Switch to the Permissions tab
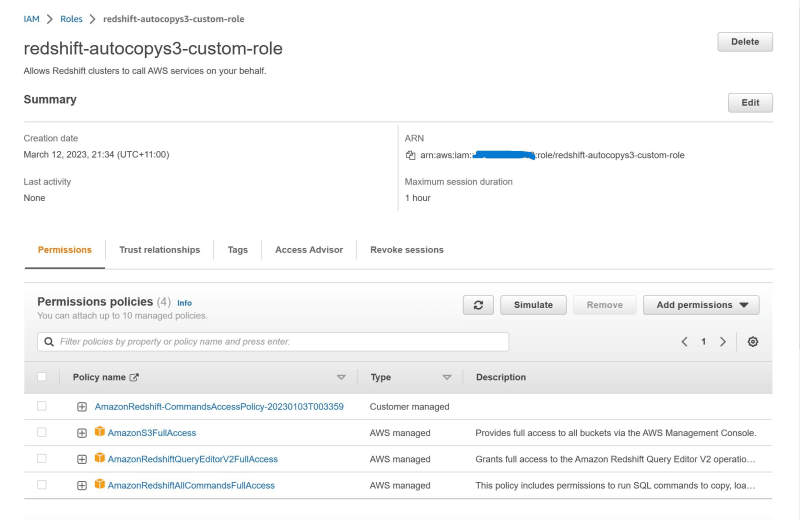Screen dimensions: 800x520 [65, 250]
